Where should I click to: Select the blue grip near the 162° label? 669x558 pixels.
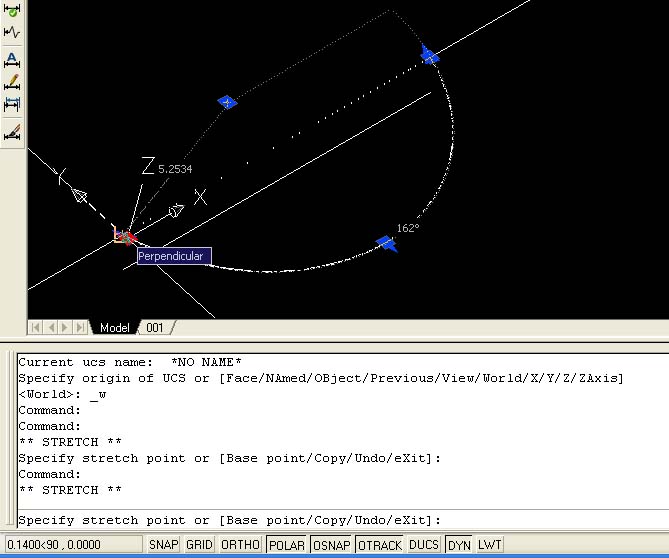(x=387, y=244)
